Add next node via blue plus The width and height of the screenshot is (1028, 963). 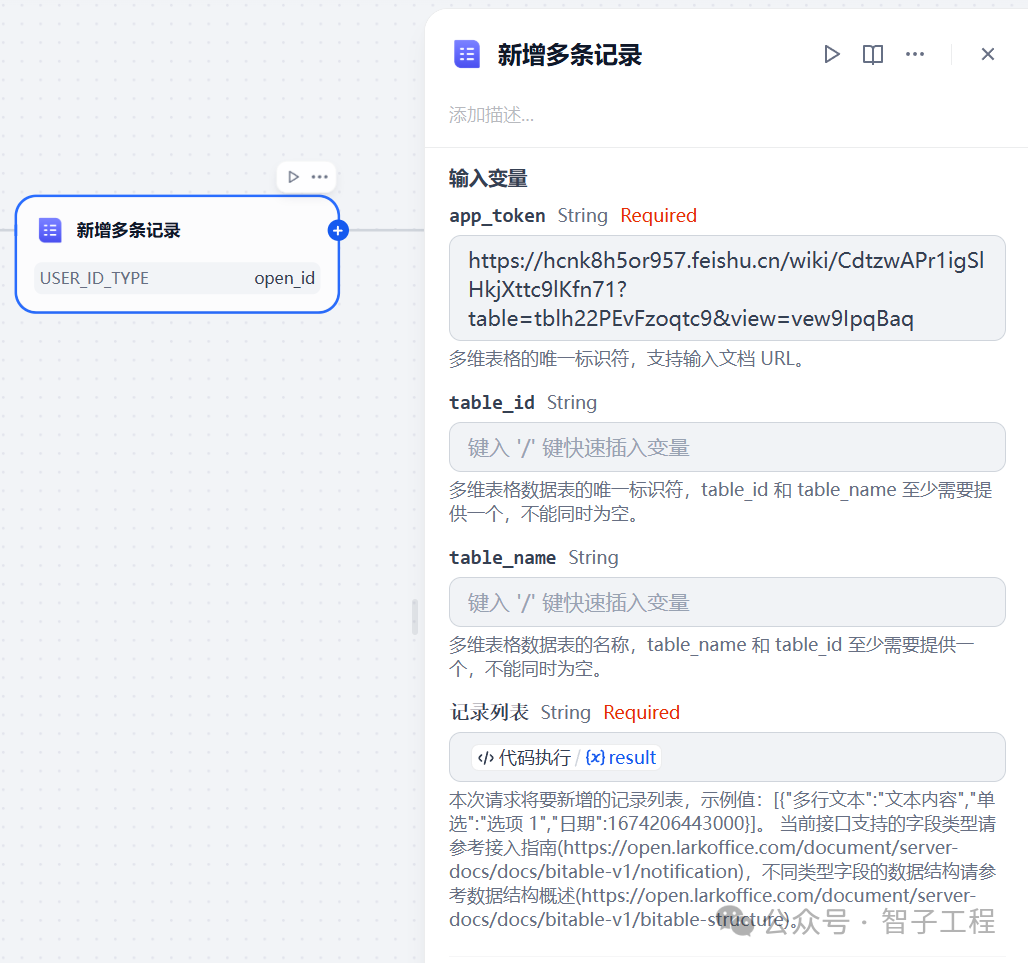click(x=338, y=231)
